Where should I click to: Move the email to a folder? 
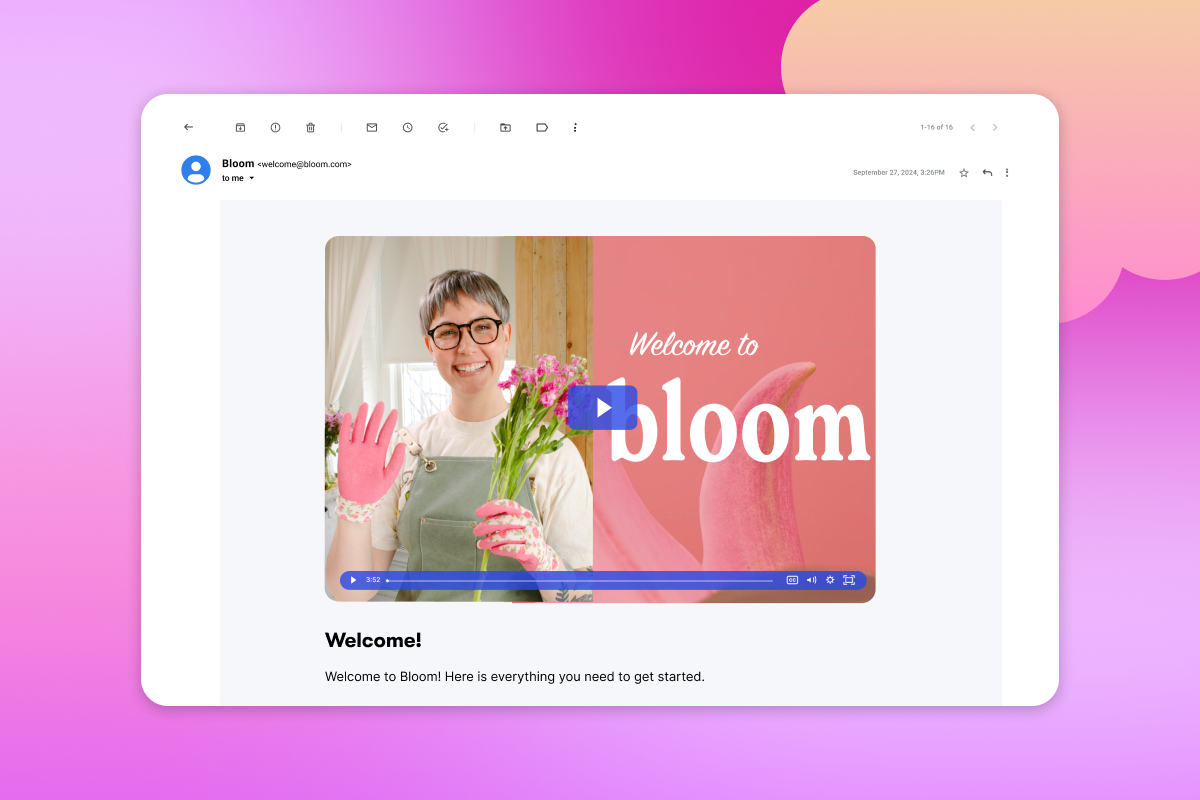pyautogui.click(x=505, y=127)
